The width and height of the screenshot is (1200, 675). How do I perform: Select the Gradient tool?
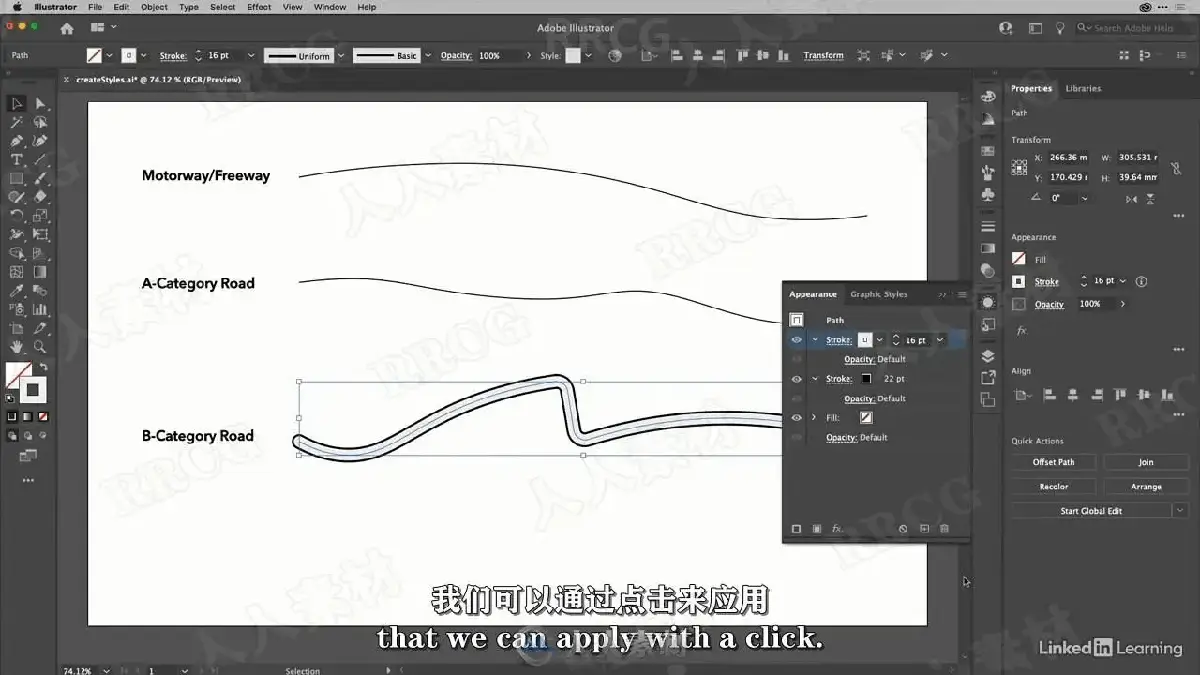click(40, 272)
